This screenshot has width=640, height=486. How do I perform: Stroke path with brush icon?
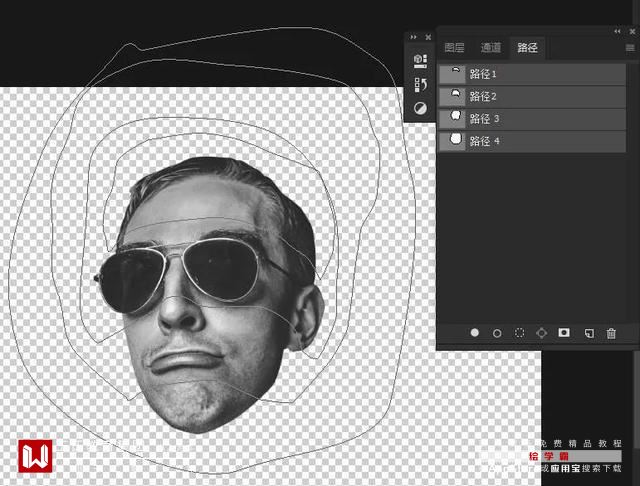[497, 333]
